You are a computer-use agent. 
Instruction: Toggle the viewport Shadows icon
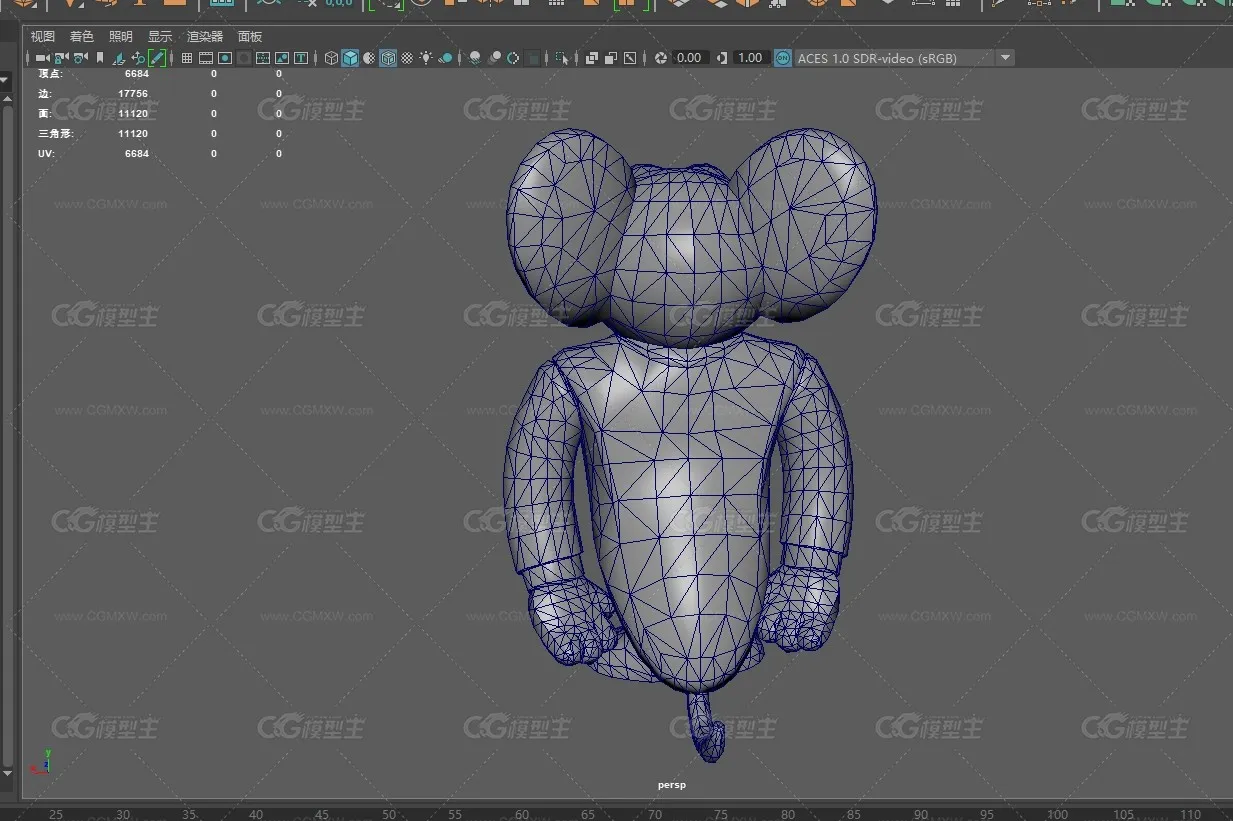pyautogui.click(x=446, y=58)
